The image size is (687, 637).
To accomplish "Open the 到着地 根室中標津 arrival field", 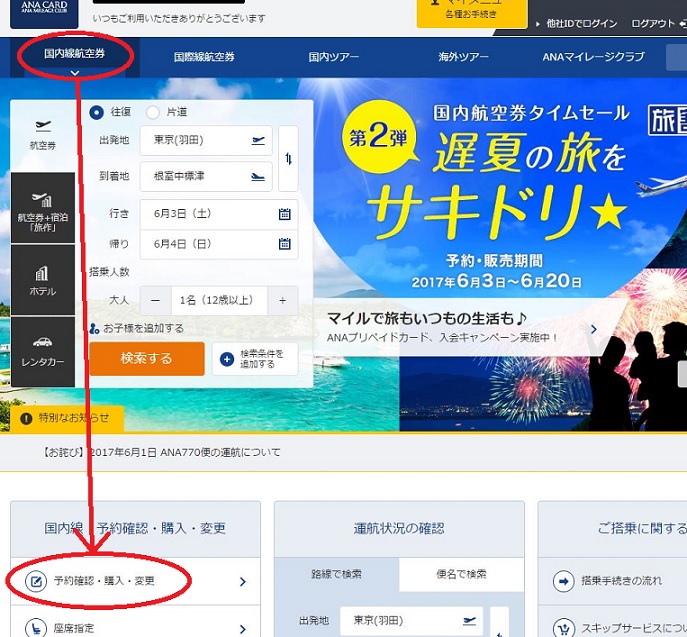I will pos(206,177).
